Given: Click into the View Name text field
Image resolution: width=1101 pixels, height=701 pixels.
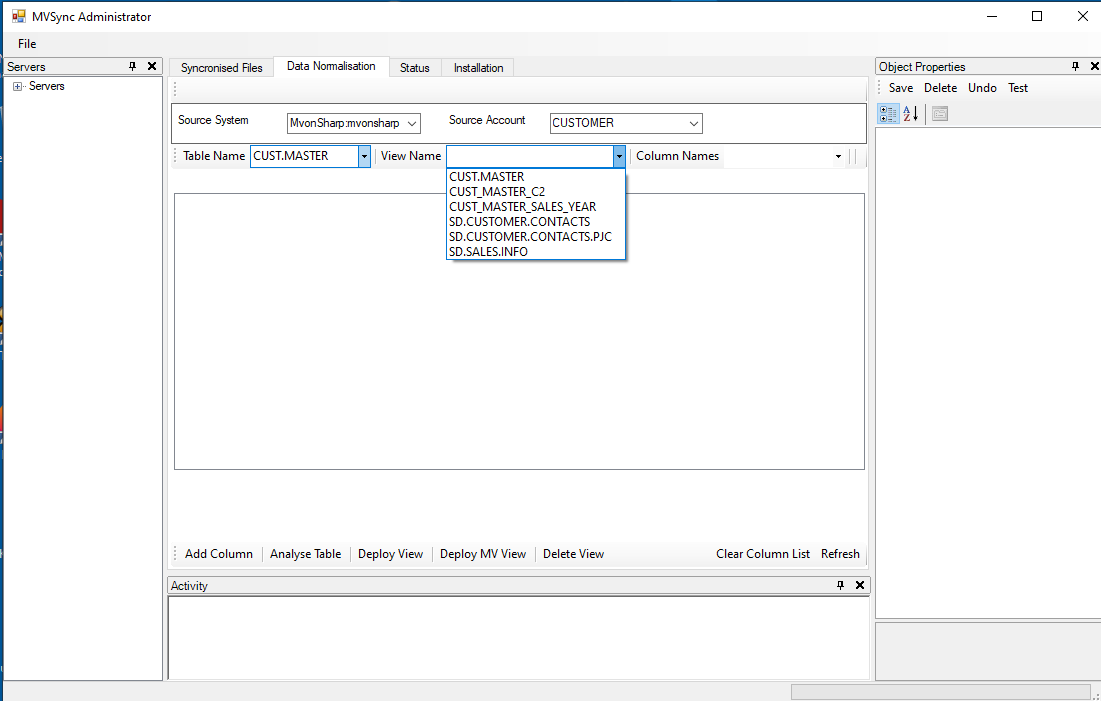Looking at the screenshot, I should pos(530,156).
